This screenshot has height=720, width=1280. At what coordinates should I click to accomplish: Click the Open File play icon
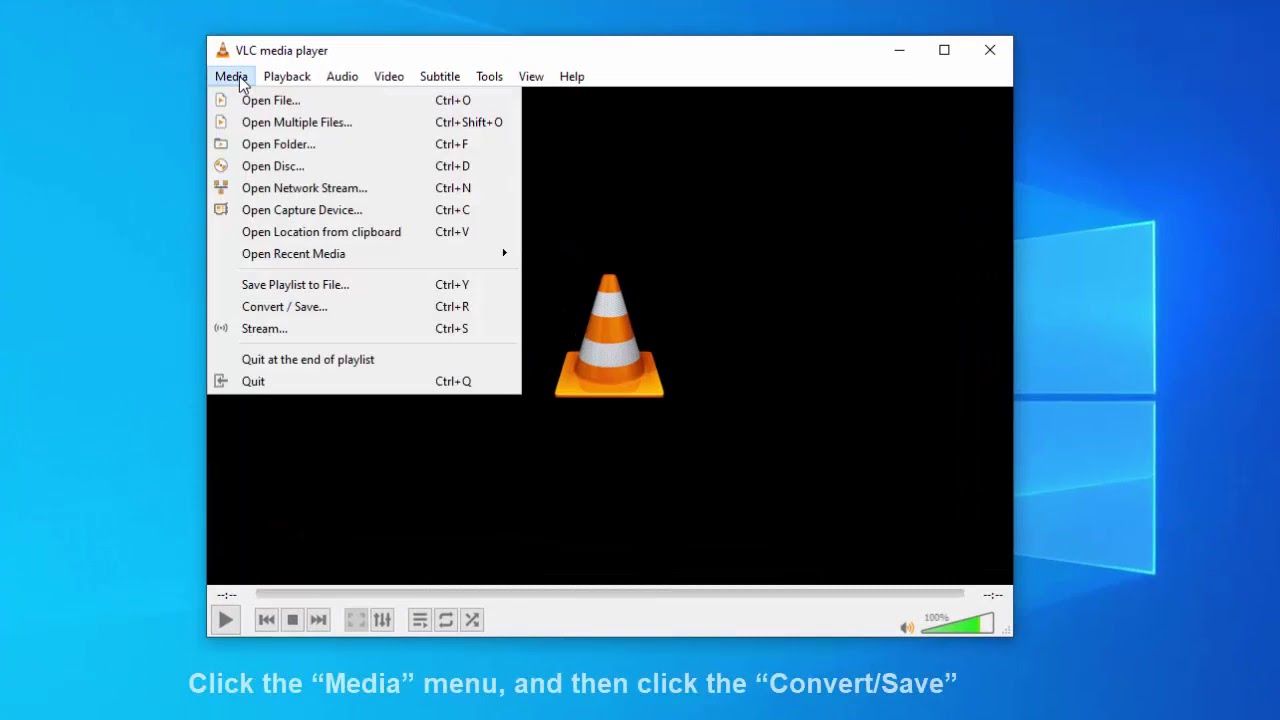point(221,100)
